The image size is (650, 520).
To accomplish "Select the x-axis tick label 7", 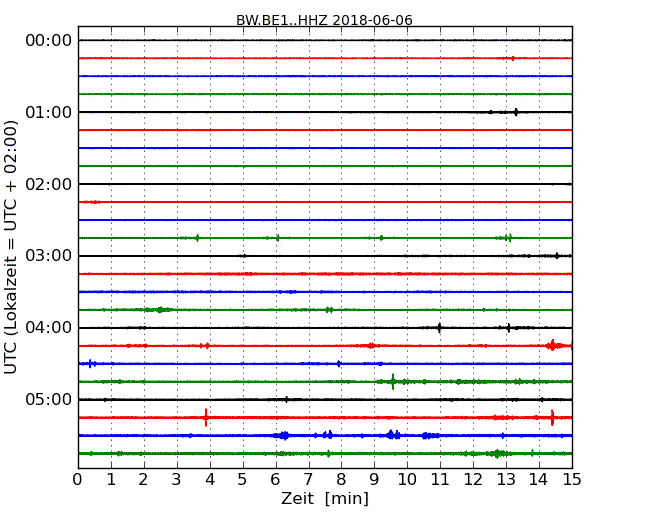I will point(308,480).
